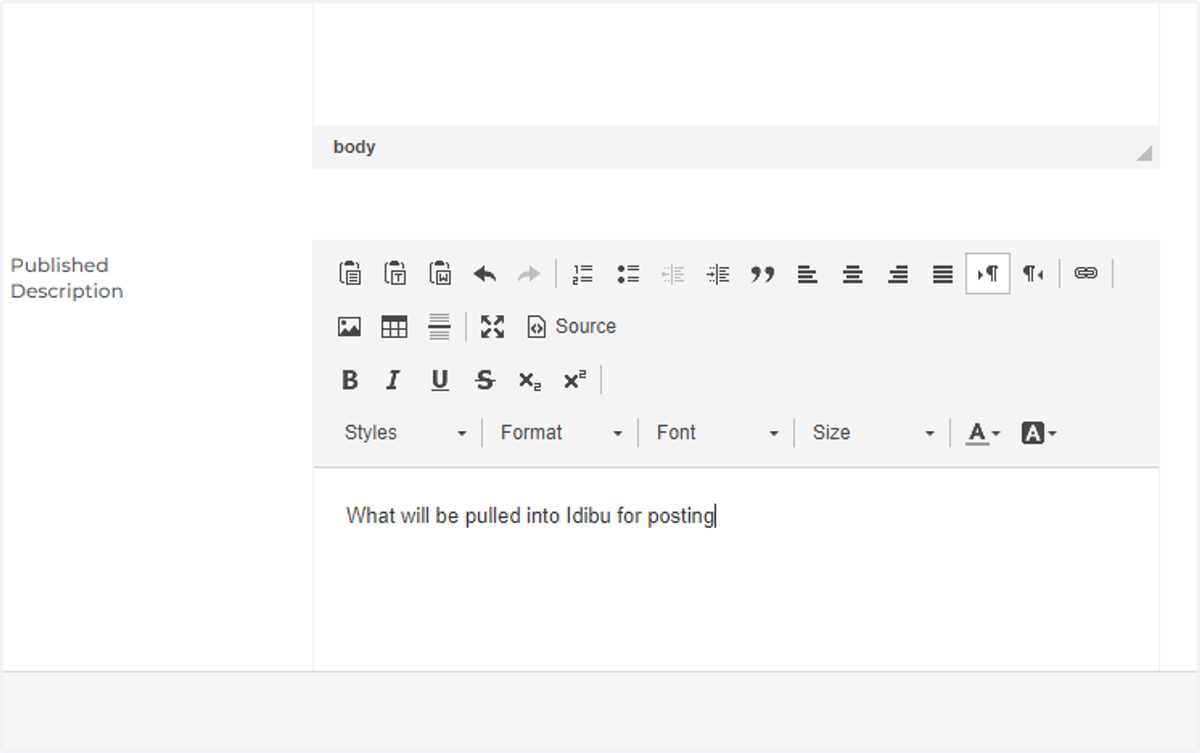Toggle bold formatting
This screenshot has width=1200, height=753.
point(350,380)
